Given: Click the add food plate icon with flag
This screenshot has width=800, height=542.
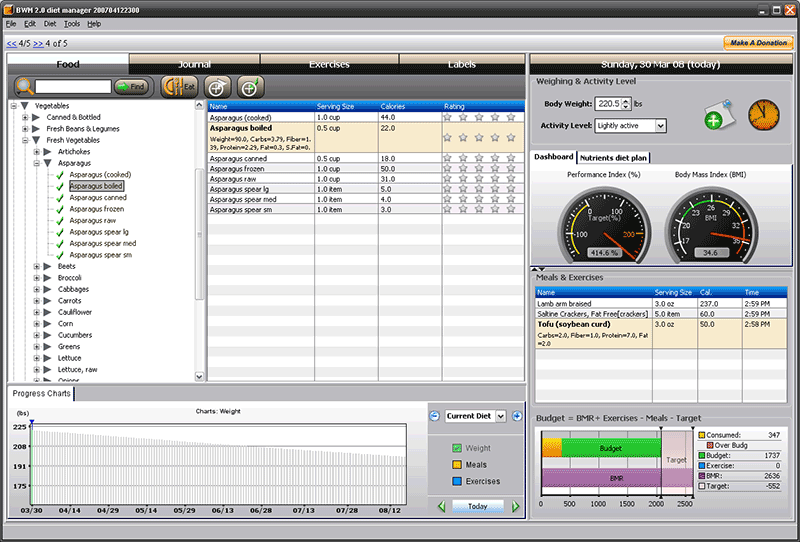Looking at the screenshot, I should 217,87.
